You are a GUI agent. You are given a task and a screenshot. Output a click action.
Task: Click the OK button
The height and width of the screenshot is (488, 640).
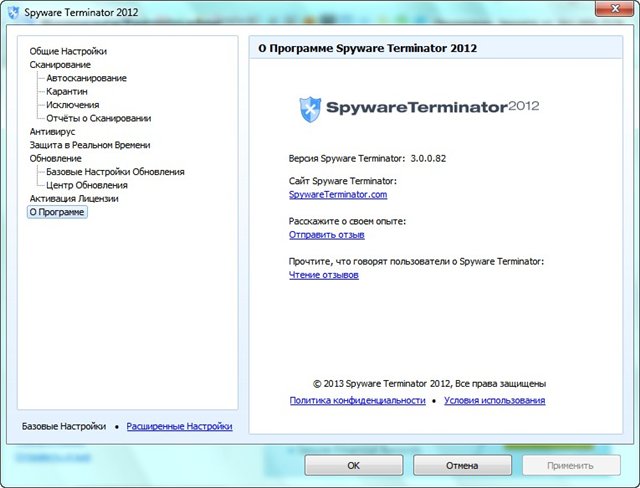coord(353,466)
